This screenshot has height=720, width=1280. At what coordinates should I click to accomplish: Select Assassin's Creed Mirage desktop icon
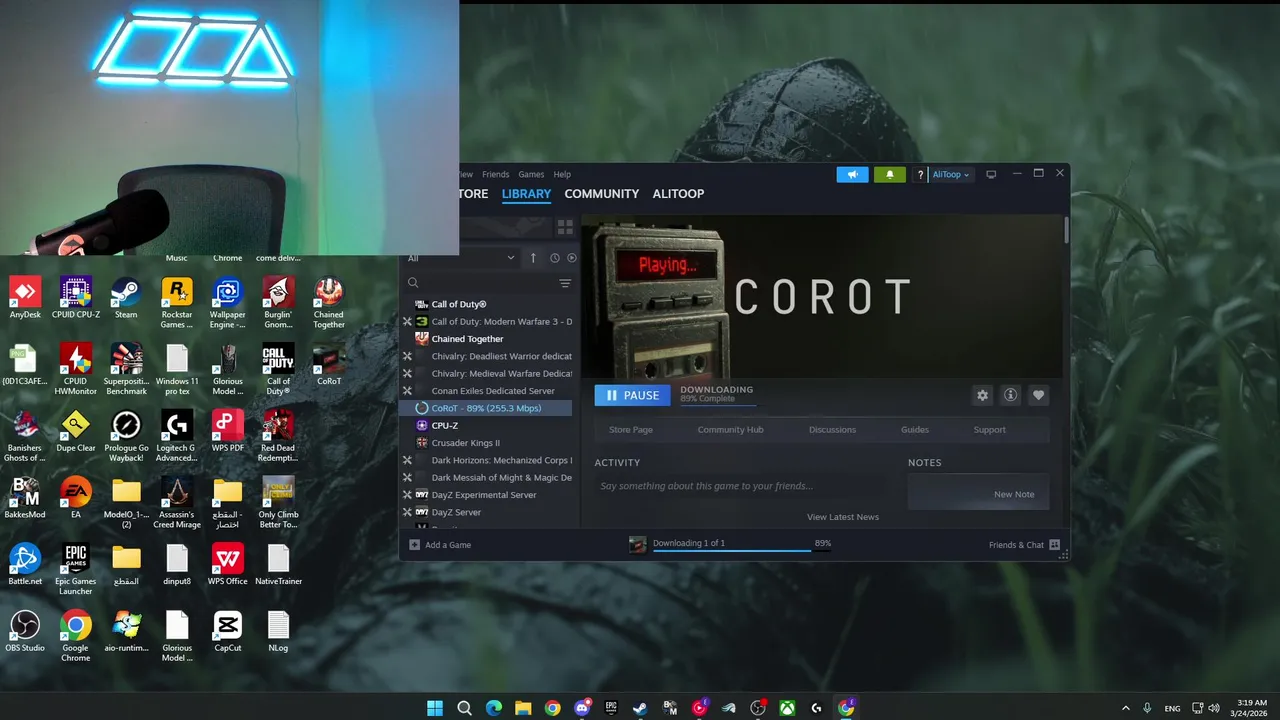click(x=177, y=503)
